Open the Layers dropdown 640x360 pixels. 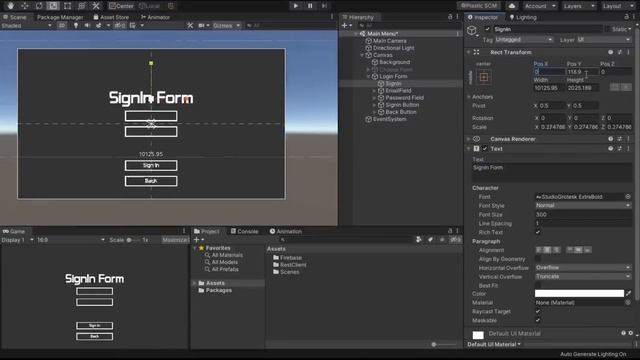click(578, 6)
